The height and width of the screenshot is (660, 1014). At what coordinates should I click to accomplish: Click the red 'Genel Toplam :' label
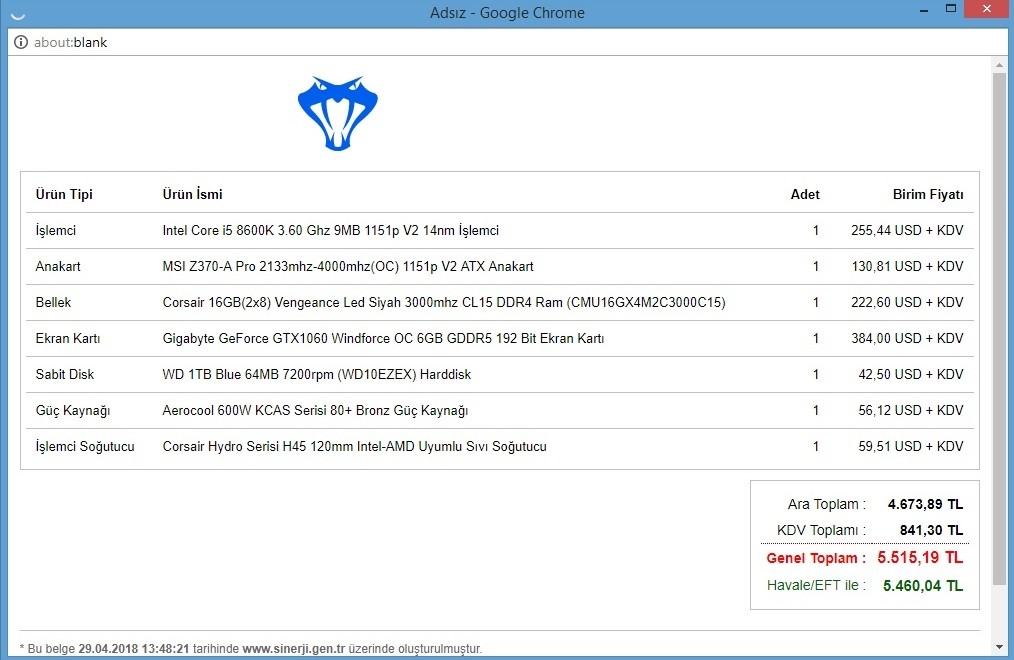[x=816, y=558]
